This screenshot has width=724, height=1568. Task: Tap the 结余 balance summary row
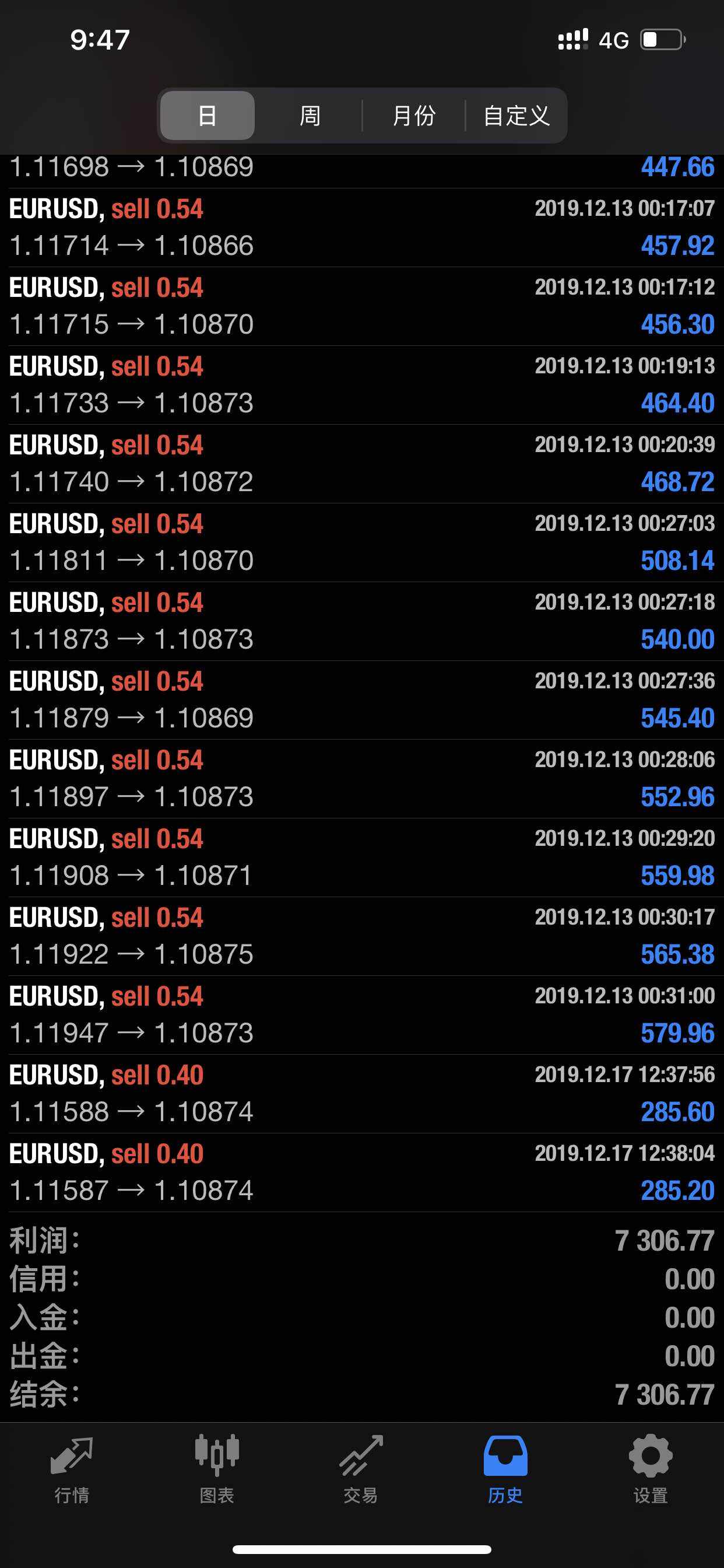361,1394
